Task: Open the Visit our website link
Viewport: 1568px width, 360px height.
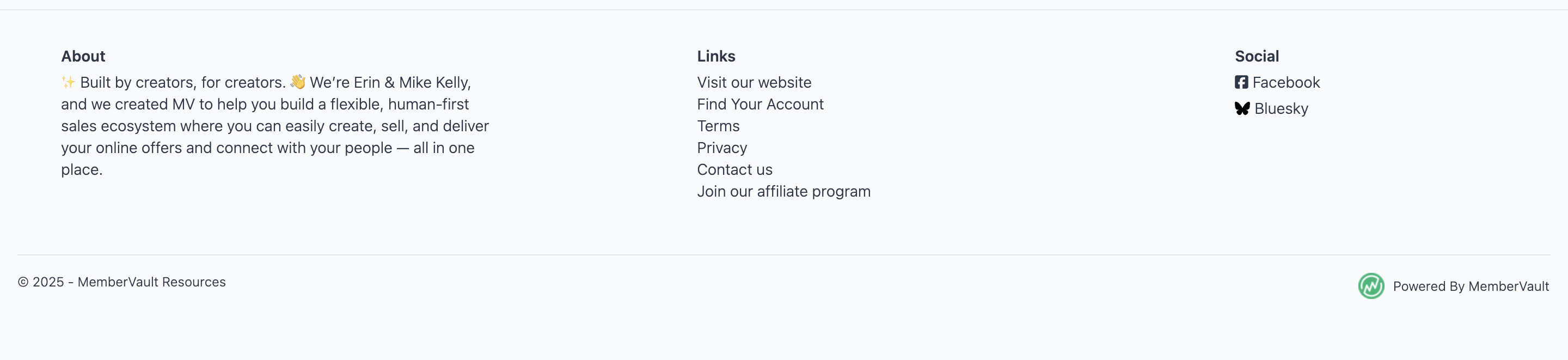Action: pyautogui.click(x=754, y=82)
